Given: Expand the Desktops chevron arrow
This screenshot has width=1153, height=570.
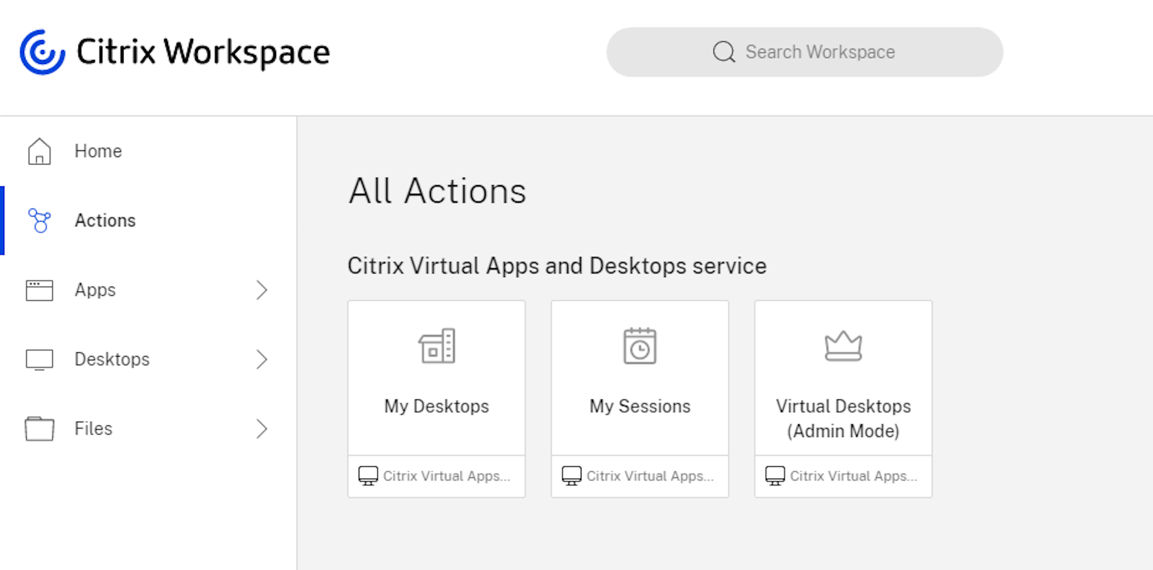Looking at the screenshot, I should pos(262,360).
